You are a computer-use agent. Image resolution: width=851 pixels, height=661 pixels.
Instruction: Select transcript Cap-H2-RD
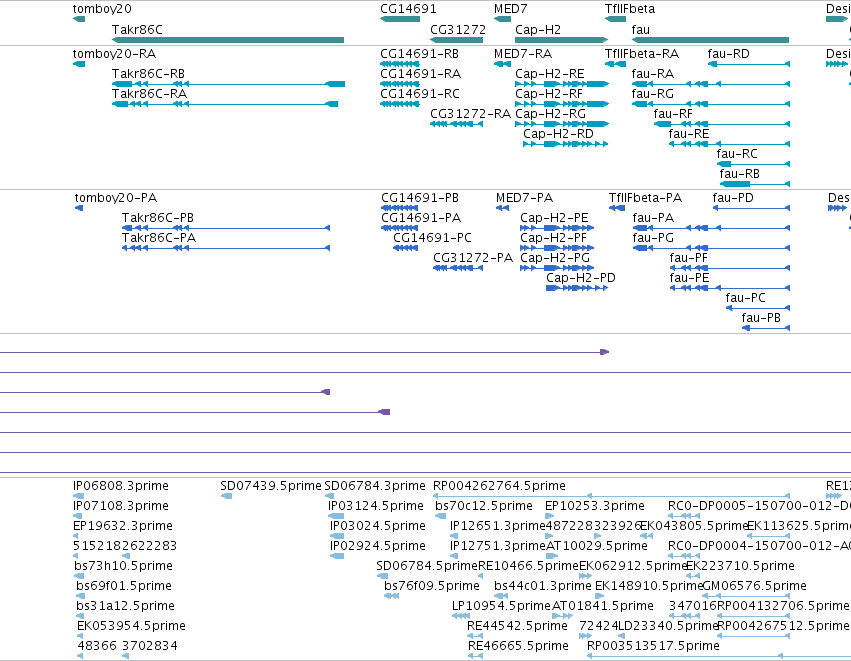point(566,144)
